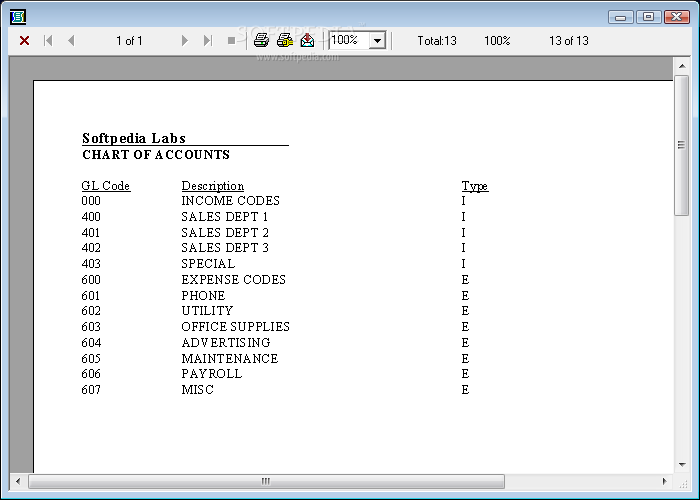Click the '13 of 13' record counter

coord(569,41)
